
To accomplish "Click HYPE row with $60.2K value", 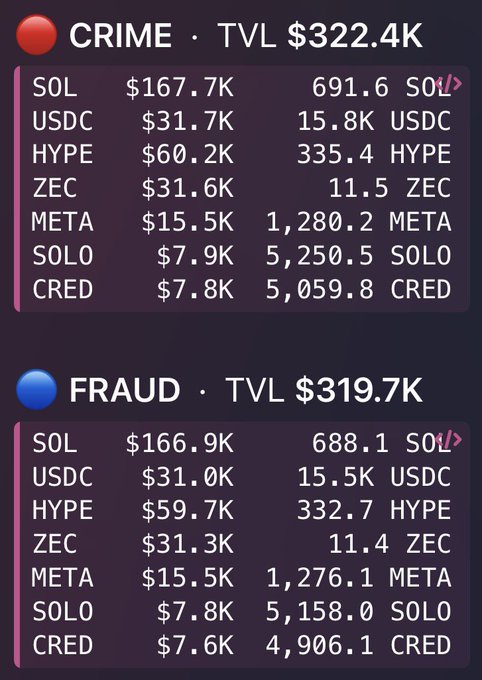I will point(242,154).
